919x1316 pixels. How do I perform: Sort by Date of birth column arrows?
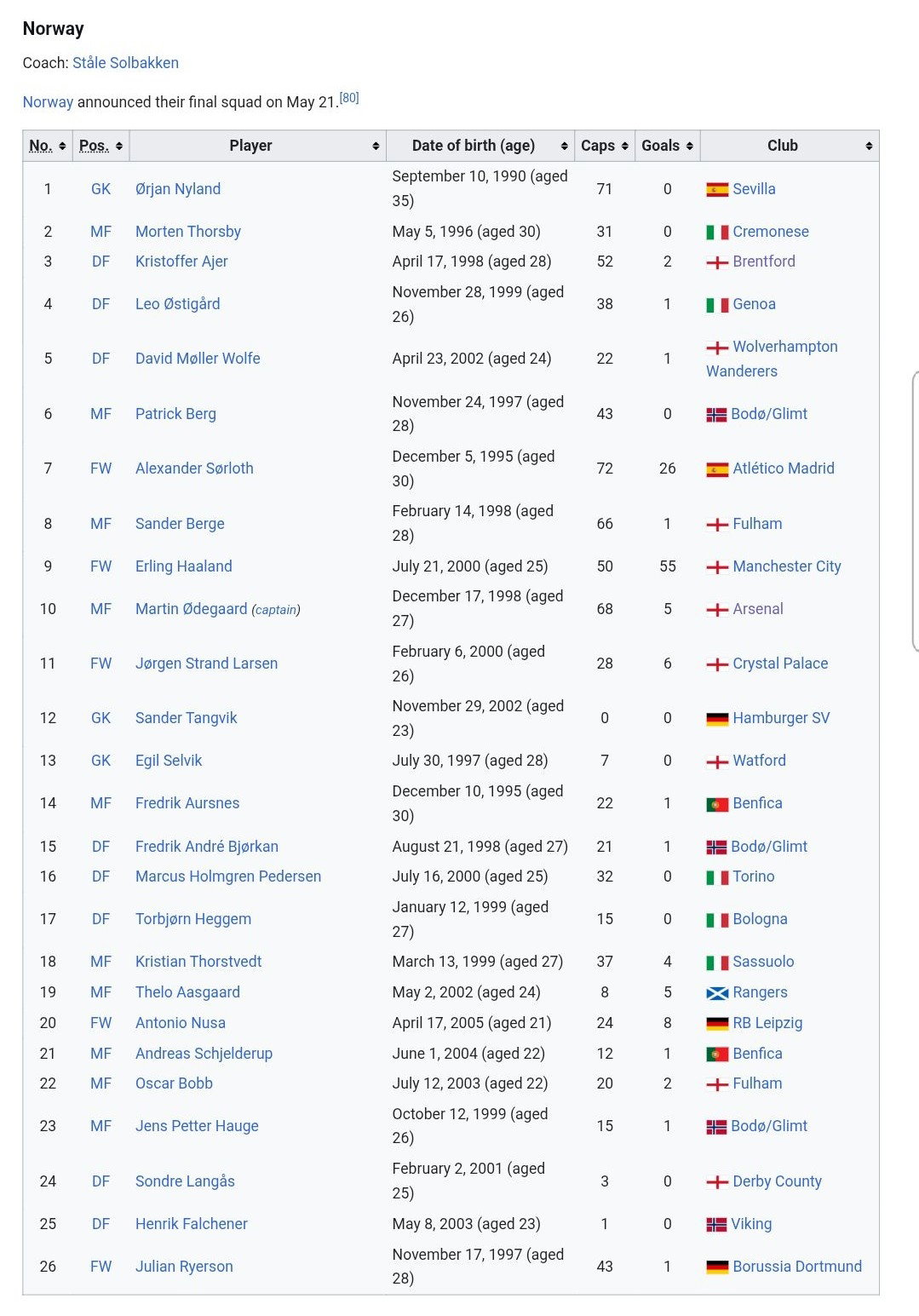click(564, 146)
